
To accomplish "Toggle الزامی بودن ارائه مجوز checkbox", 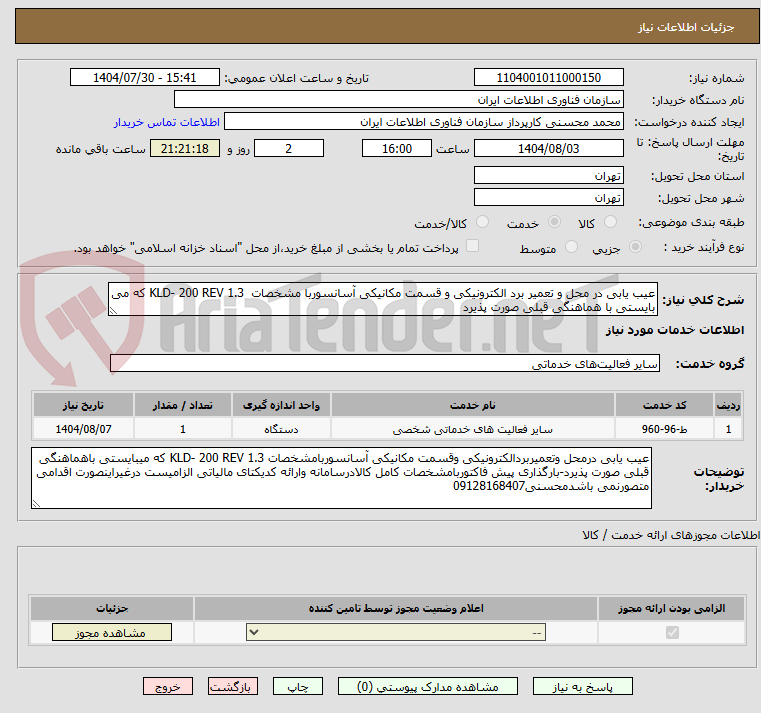I will tap(672, 632).
